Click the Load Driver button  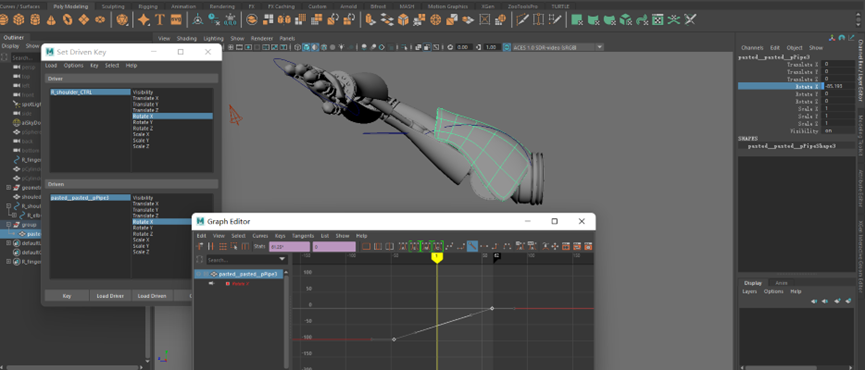coord(109,296)
